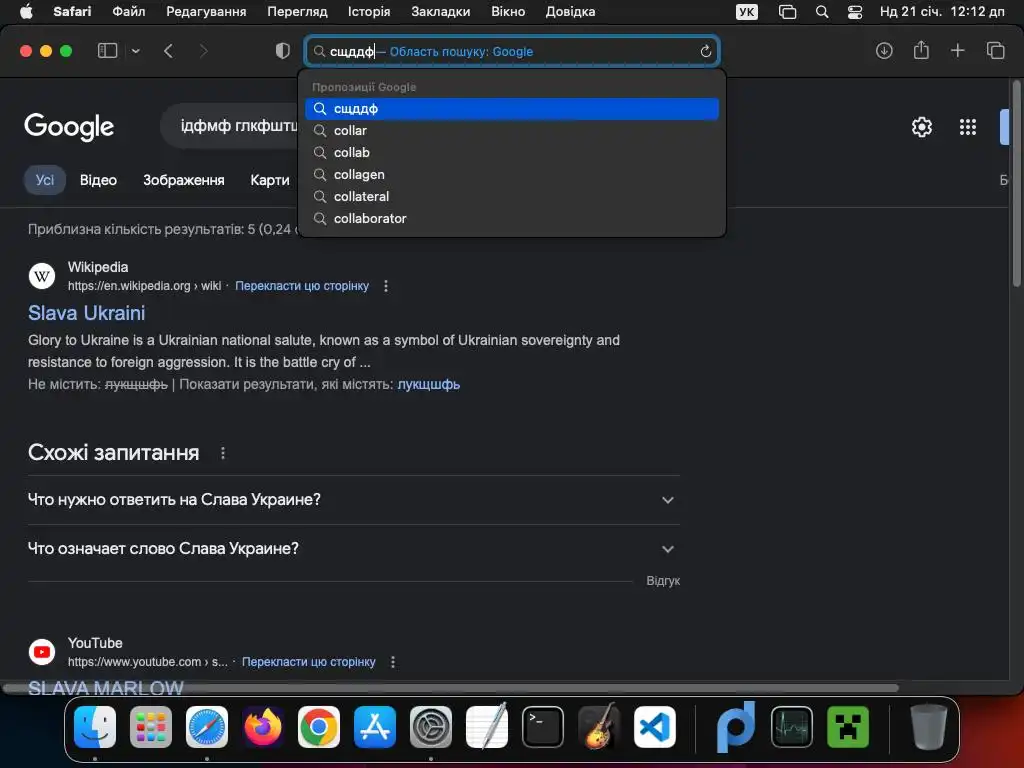1024x768 pixels.
Task: Open Spotlight search in menu bar
Action: click(822, 12)
